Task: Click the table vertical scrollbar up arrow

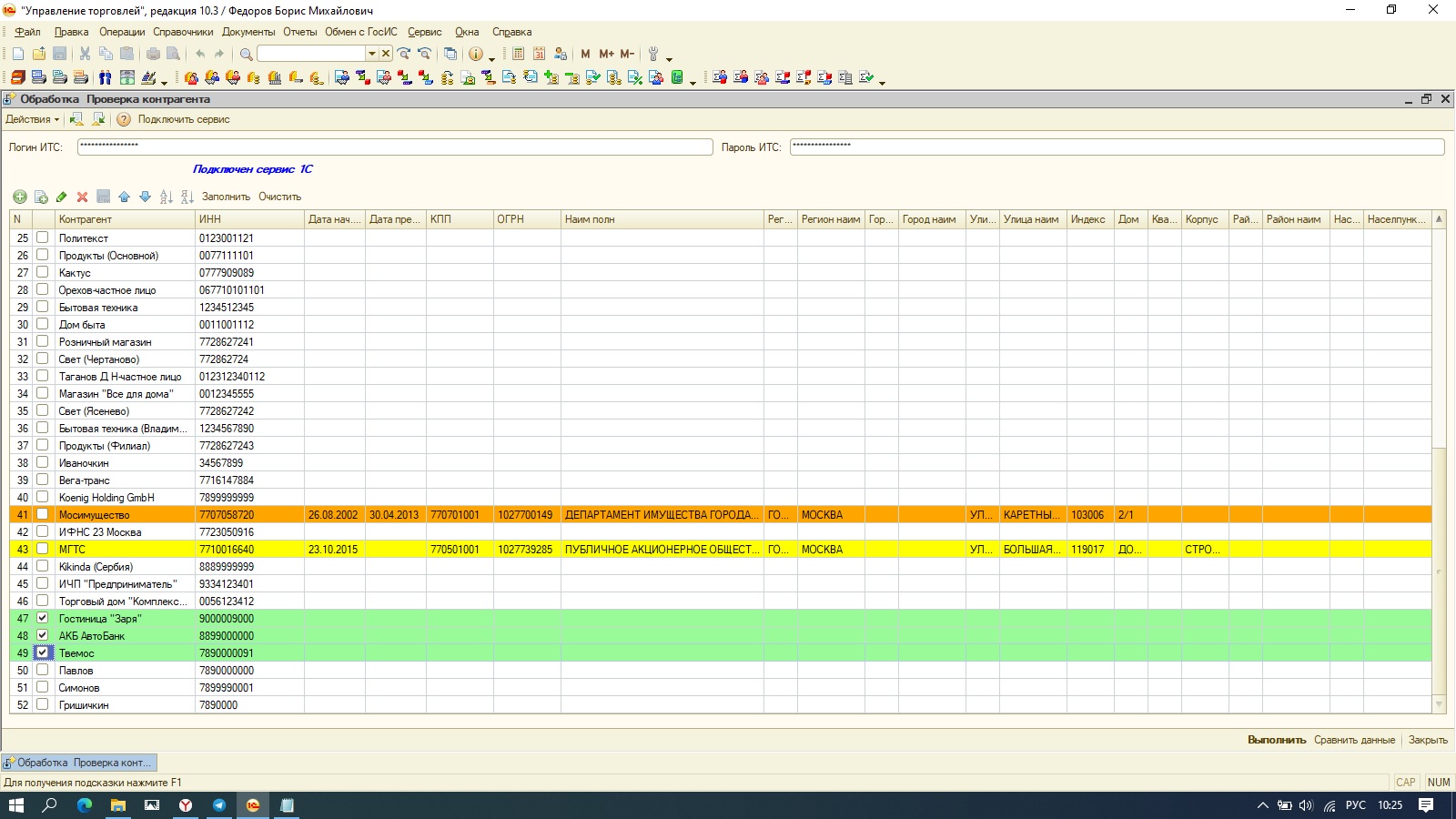Action: (1439, 219)
